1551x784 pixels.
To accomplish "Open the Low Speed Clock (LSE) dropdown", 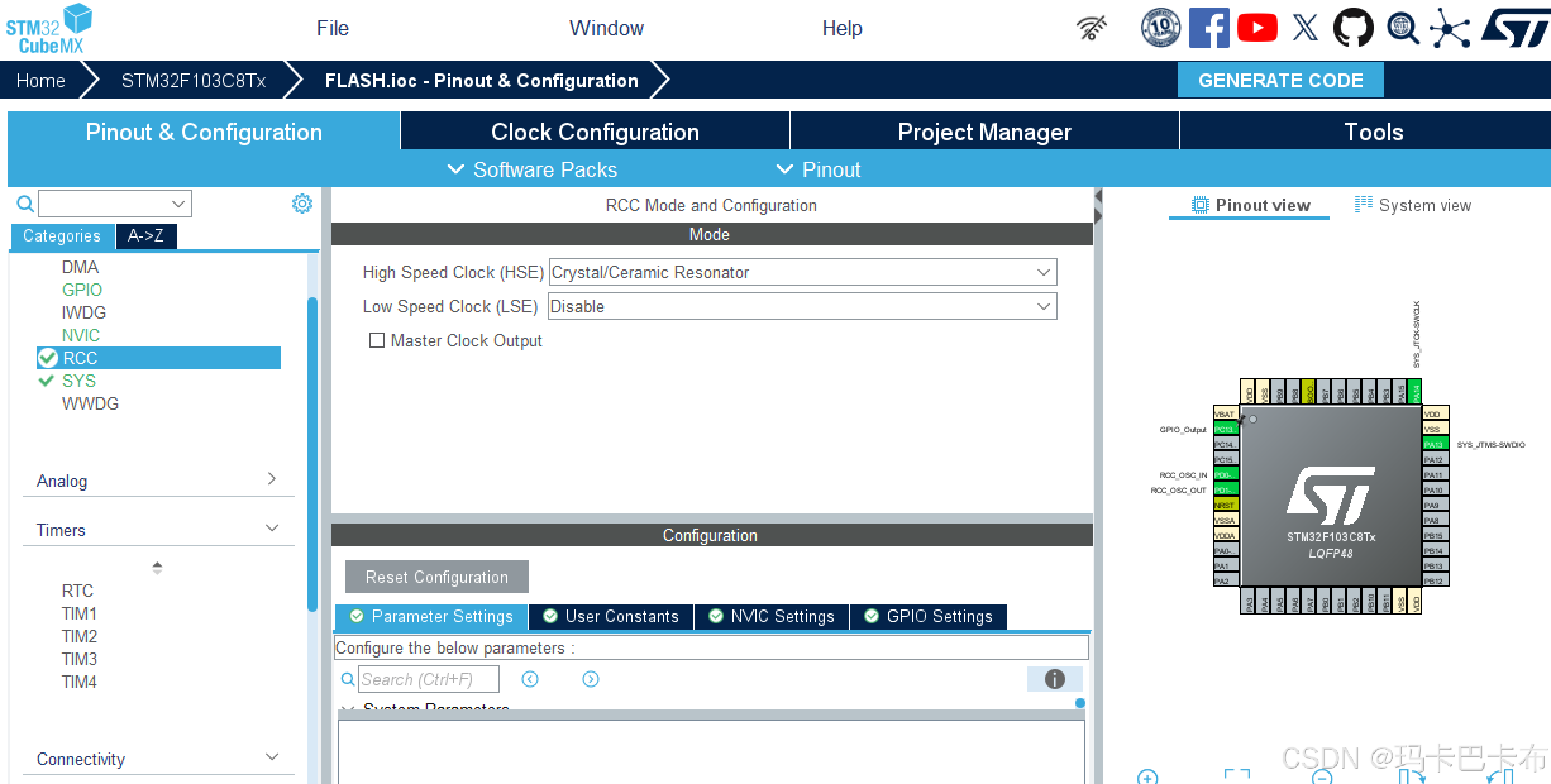I will [x=802, y=306].
